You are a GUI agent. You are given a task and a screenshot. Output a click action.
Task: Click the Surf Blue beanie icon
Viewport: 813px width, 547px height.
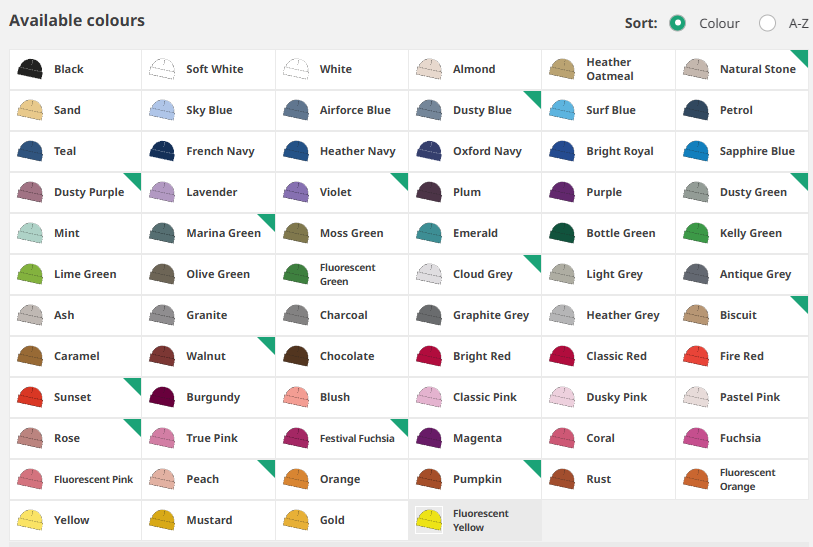563,110
